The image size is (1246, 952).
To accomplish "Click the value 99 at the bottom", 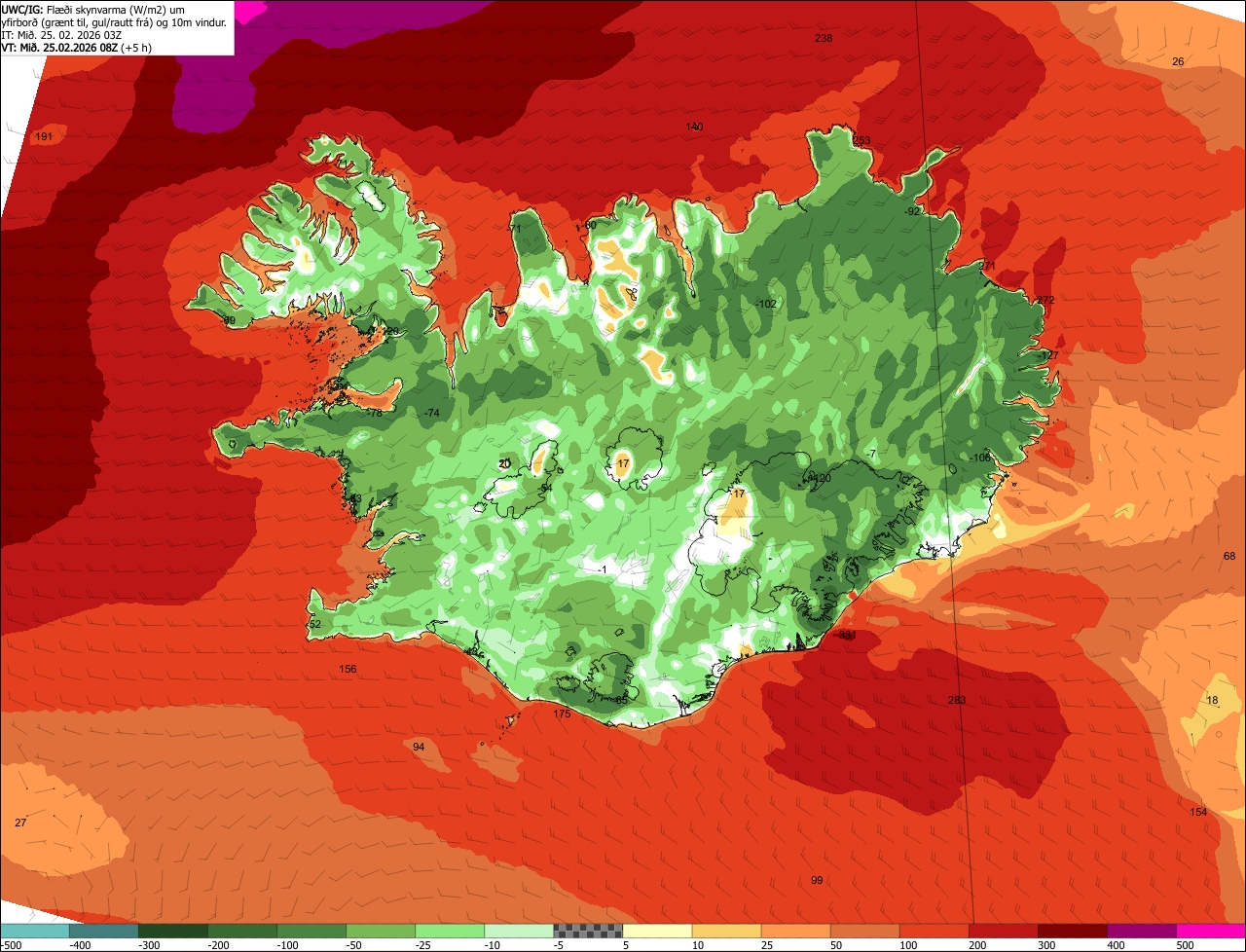I will [x=817, y=880].
